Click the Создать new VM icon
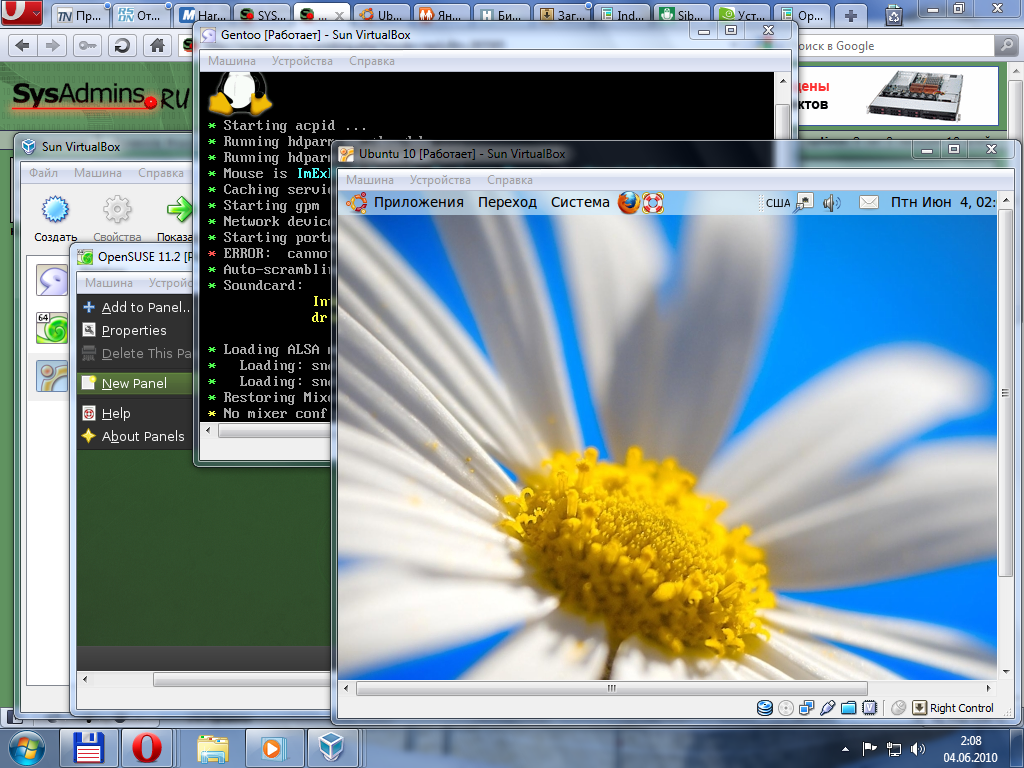This screenshot has width=1024, height=768. pos(55,210)
